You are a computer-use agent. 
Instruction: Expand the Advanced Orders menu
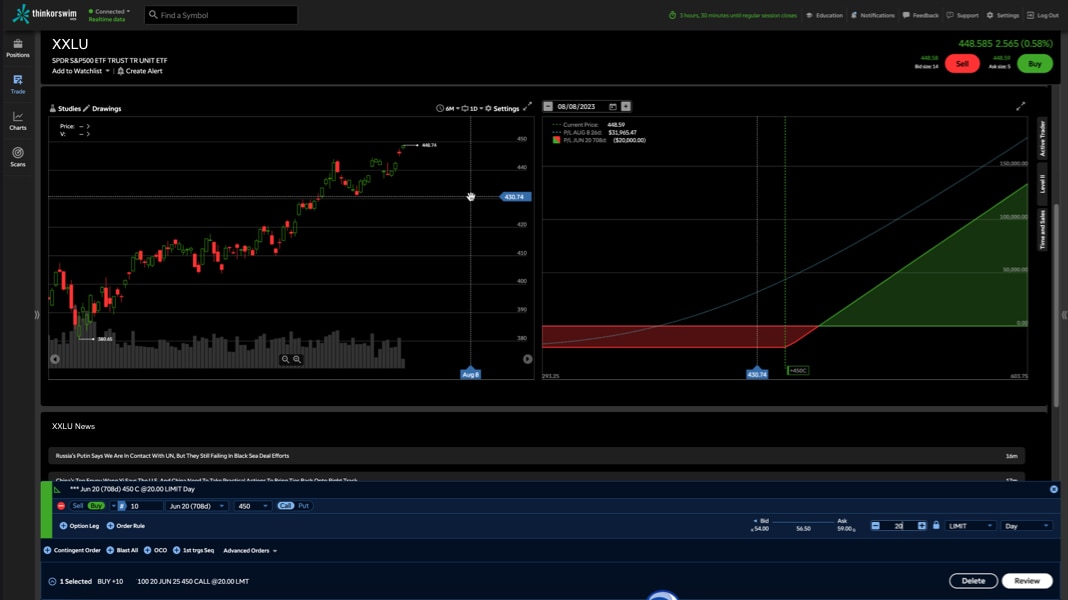(x=245, y=549)
